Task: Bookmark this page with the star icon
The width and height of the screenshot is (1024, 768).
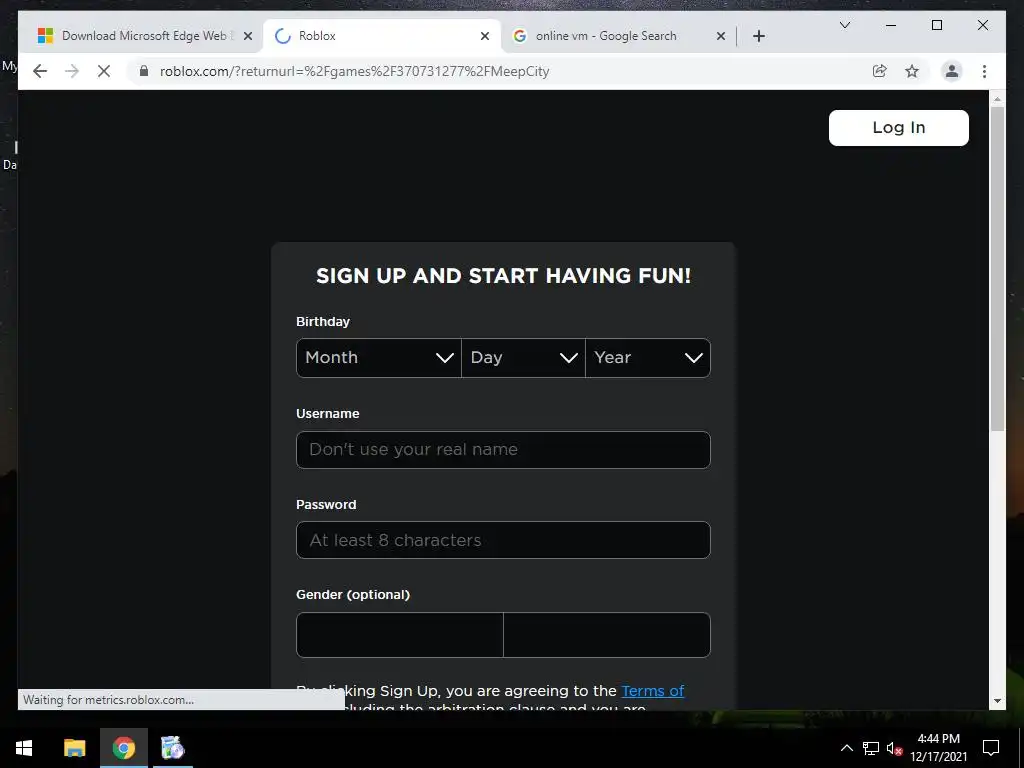Action: 912,71
